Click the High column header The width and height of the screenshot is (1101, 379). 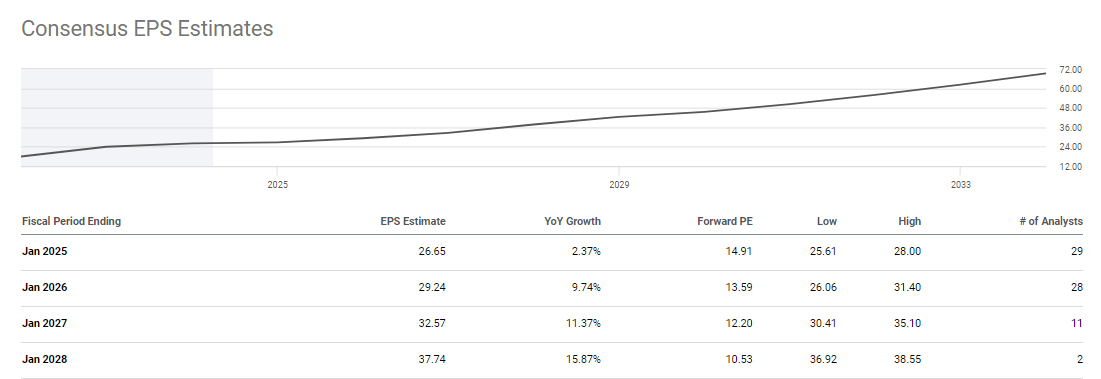909,221
